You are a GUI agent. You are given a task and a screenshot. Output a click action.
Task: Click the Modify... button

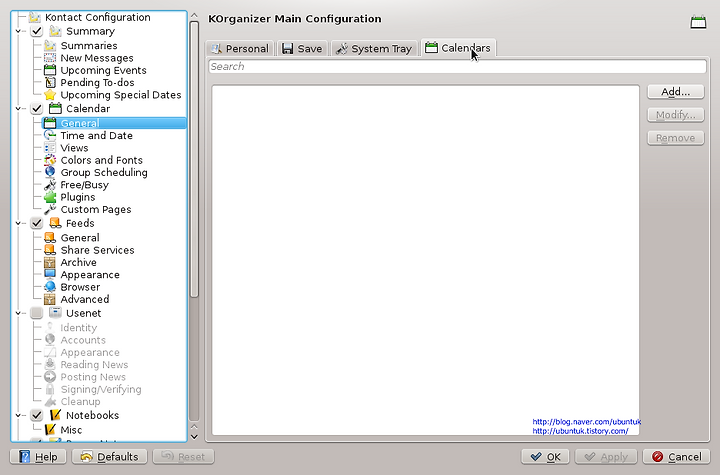tap(675, 114)
